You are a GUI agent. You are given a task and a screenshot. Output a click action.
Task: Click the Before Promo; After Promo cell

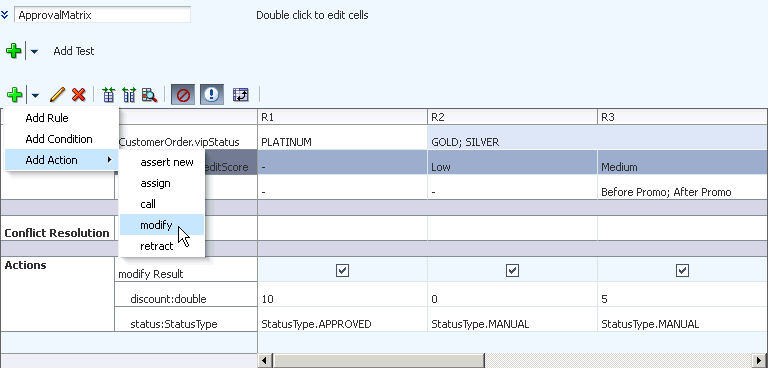point(683,187)
